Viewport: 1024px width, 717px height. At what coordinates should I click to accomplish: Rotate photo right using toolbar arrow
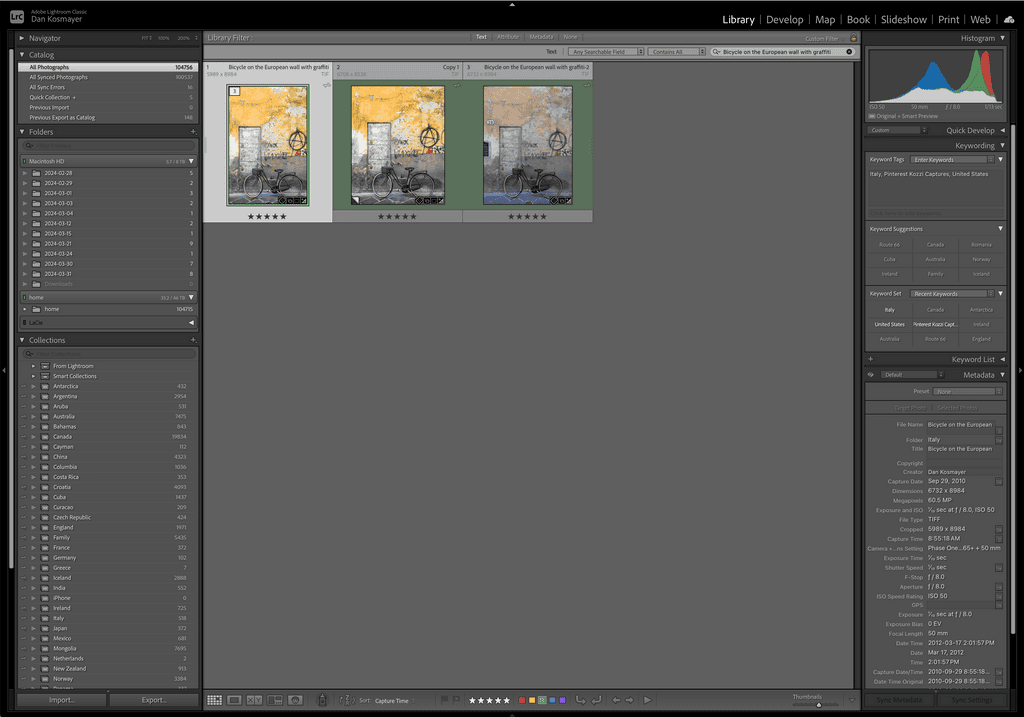tap(596, 700)
